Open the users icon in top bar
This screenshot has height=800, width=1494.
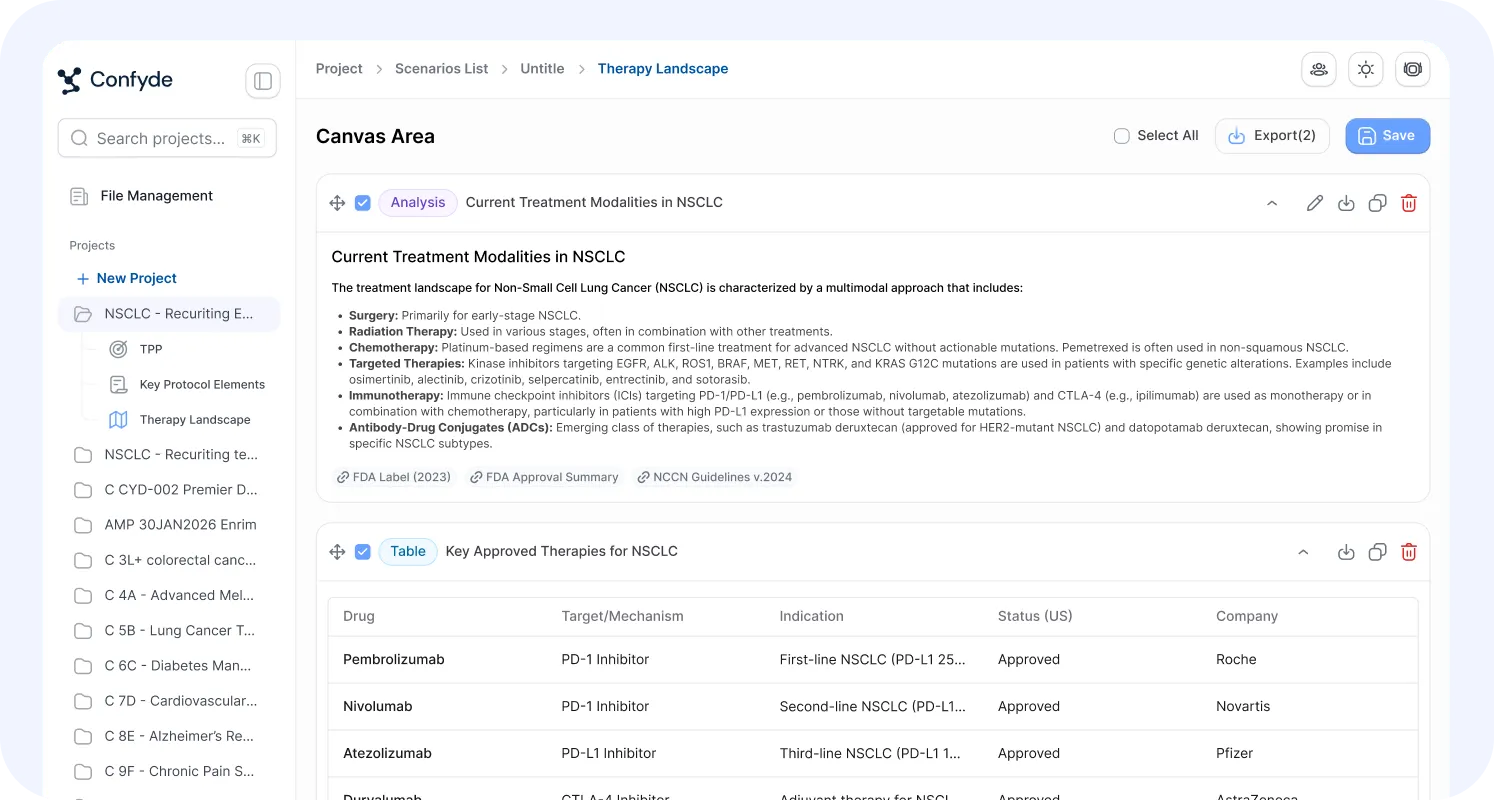(x=1319, y=69)
